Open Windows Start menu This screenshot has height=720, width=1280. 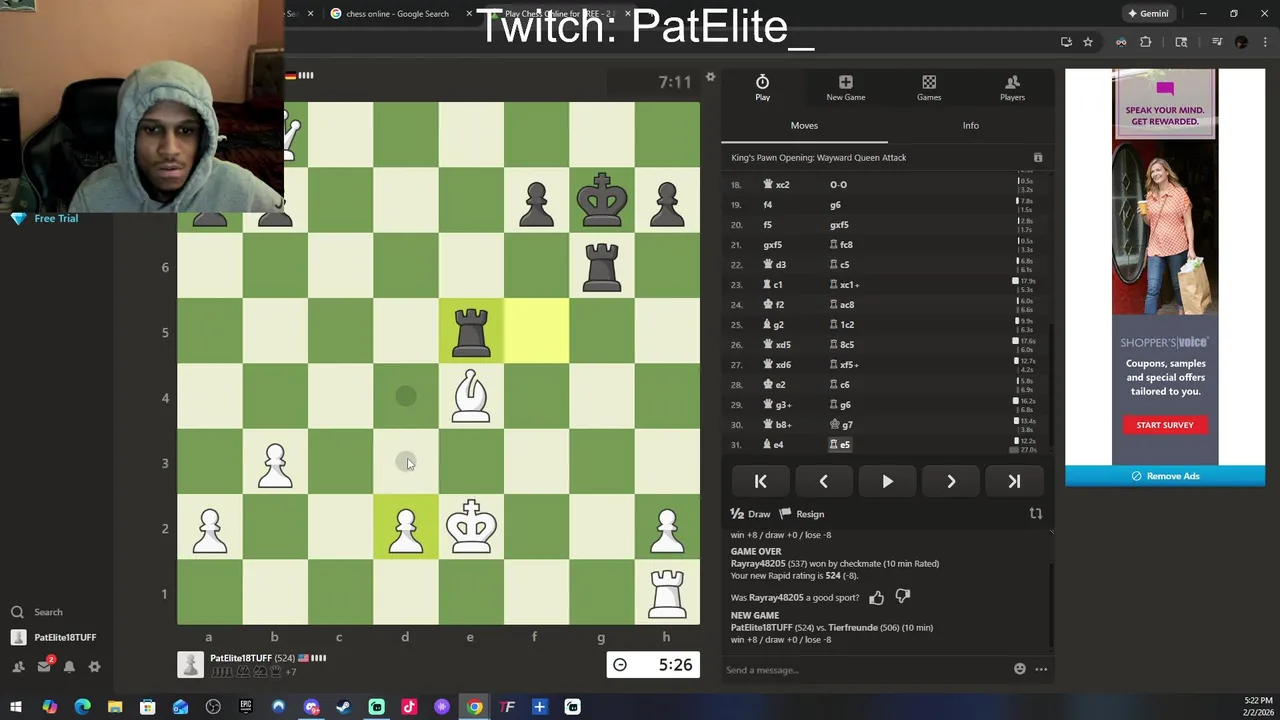16,707
